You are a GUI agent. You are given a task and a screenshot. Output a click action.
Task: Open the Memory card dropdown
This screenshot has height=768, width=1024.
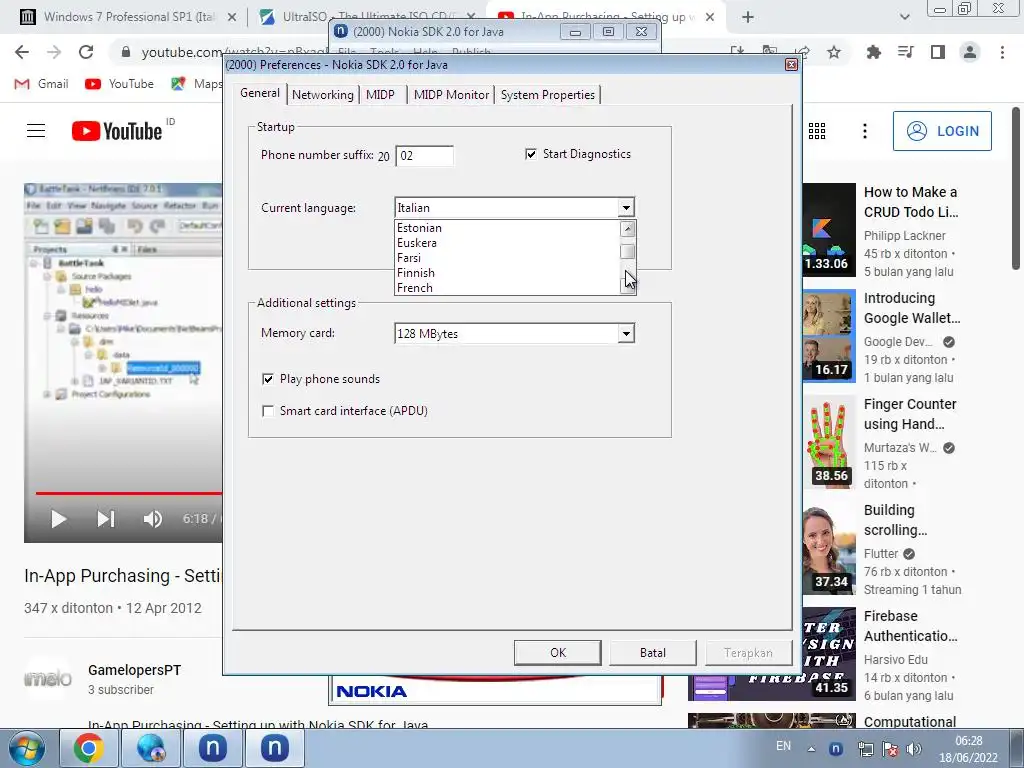pos(626,334)
